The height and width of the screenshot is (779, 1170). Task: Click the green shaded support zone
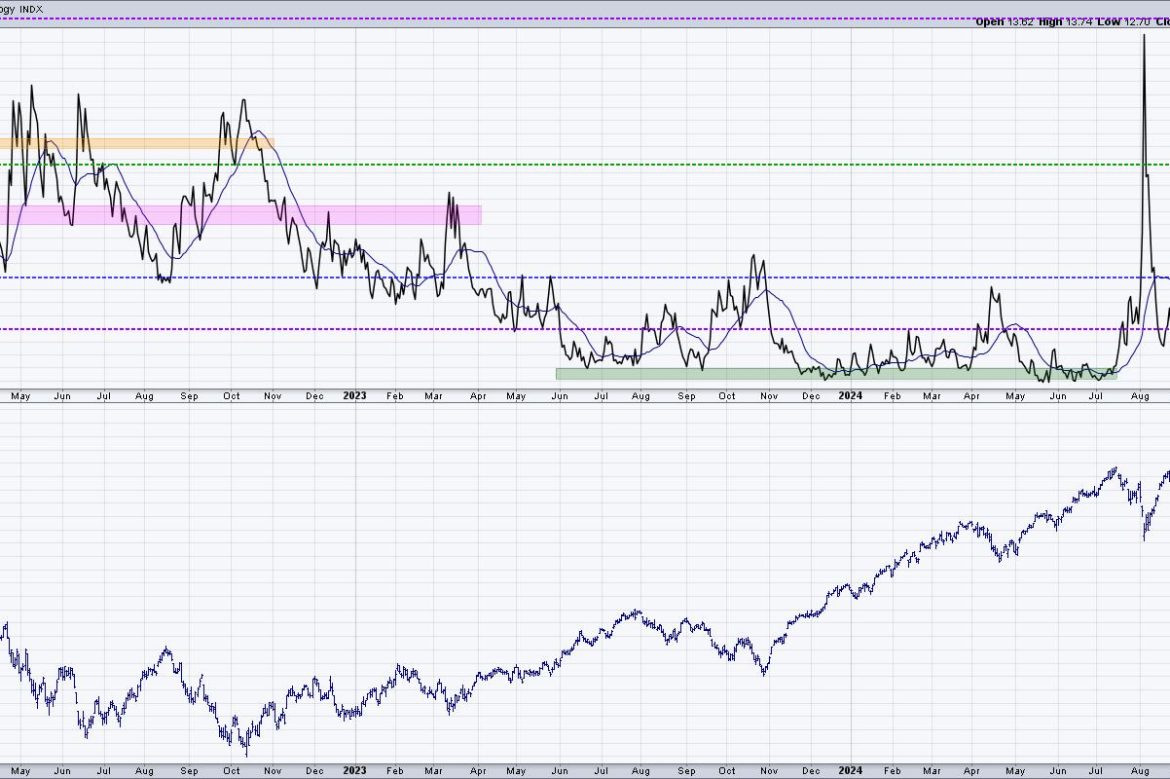coord(700,374)
